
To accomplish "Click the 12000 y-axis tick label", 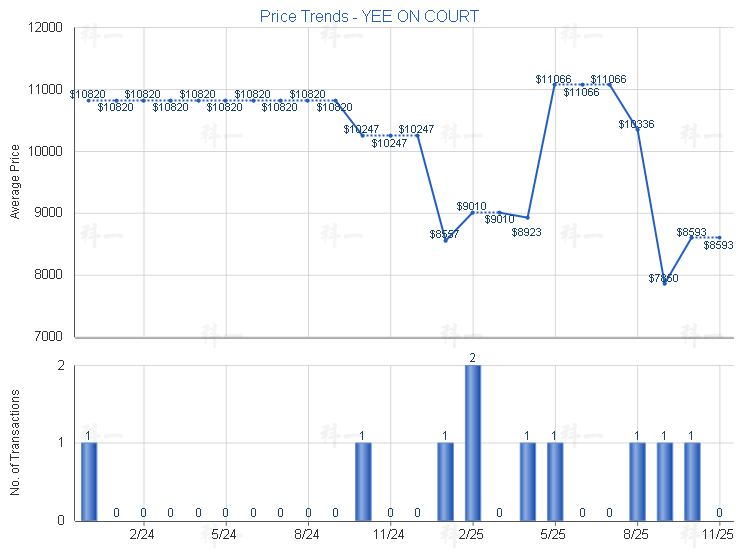I will tap(45, 28).
